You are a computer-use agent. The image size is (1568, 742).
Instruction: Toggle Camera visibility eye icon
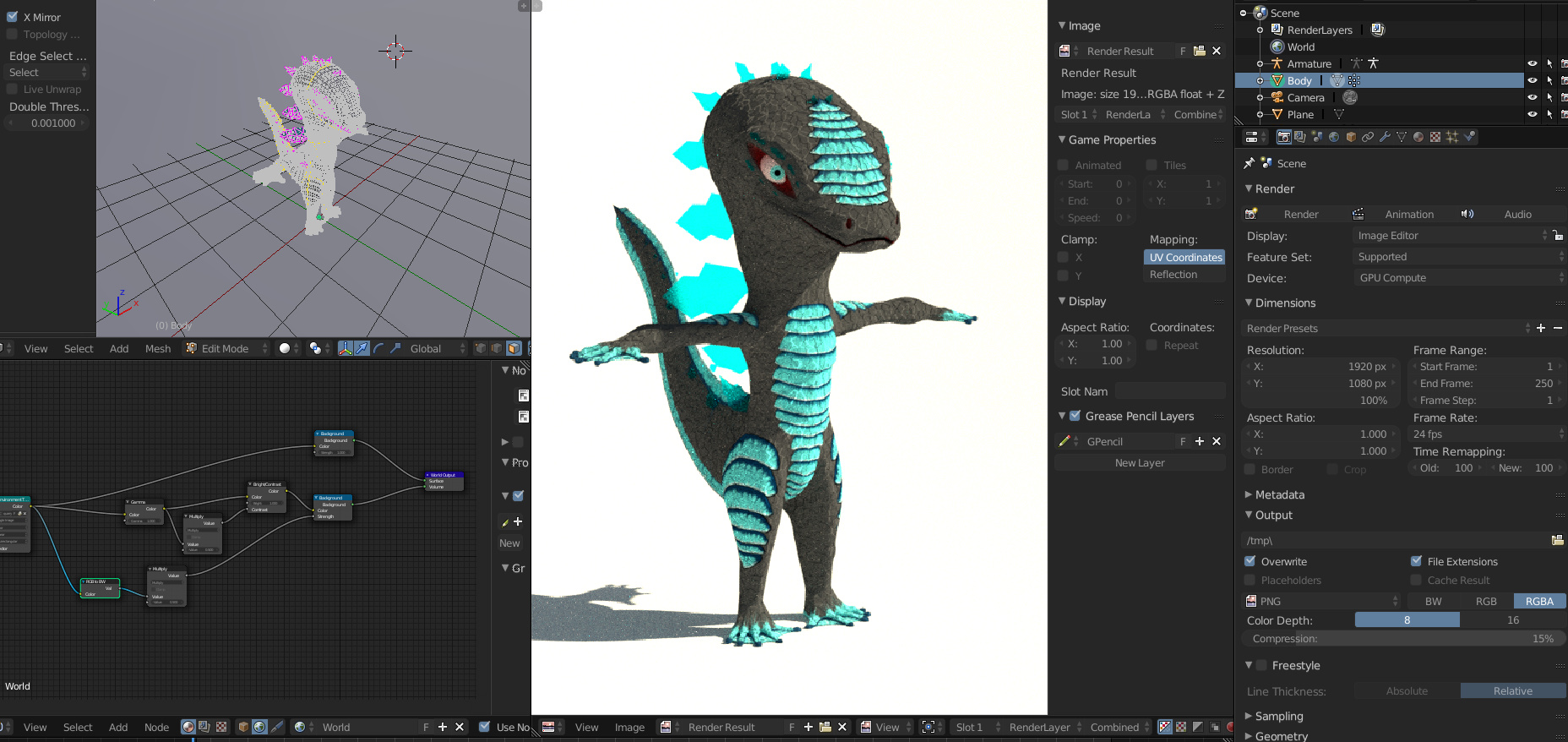pyautogui.click(x=1532, y=97)
